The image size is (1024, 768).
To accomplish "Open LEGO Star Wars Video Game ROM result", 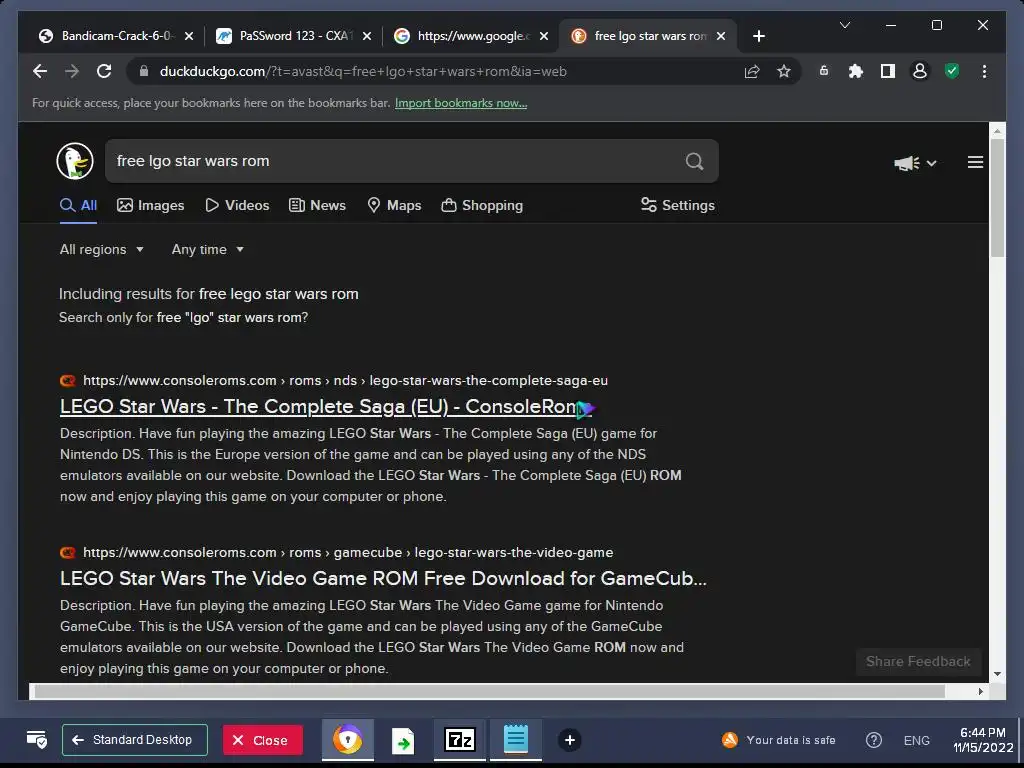I will click(383, 578).
